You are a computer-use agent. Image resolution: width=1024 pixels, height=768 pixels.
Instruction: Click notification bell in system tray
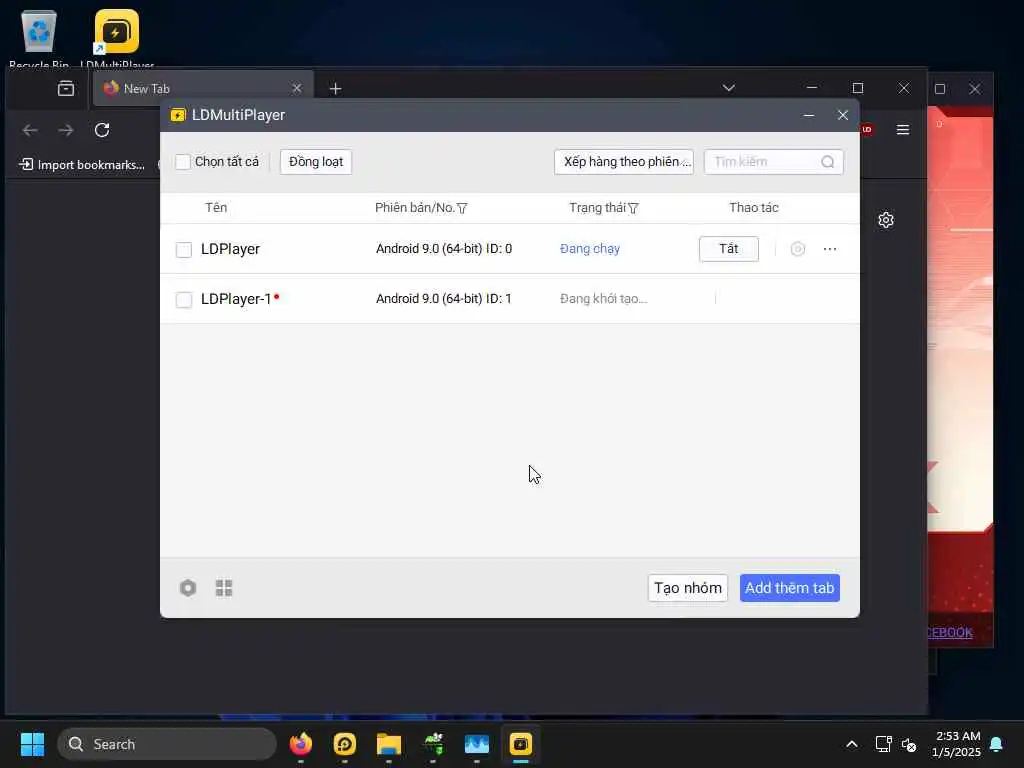point(997,744)
